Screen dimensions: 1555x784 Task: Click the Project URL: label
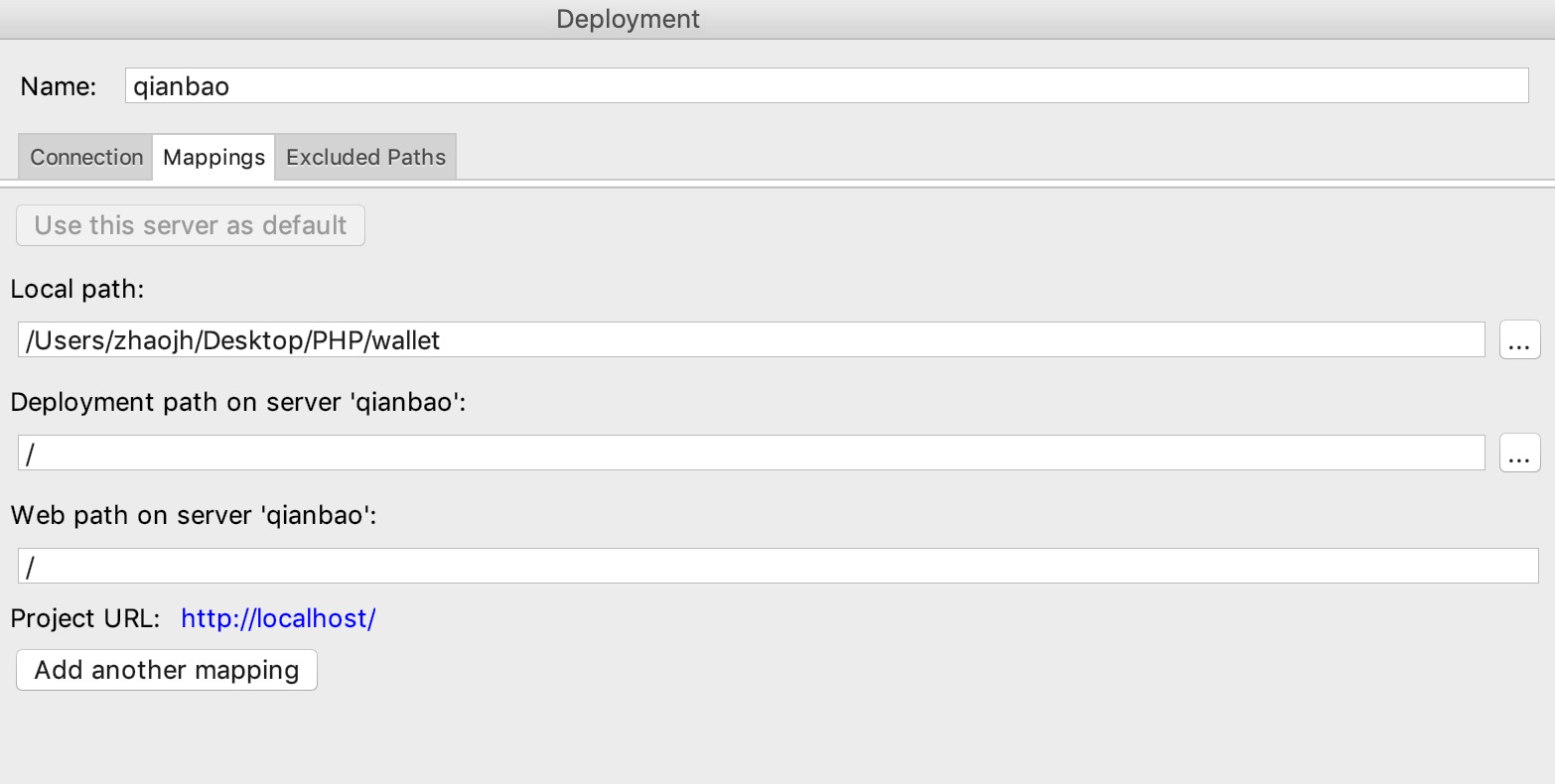tap(85, 619)
